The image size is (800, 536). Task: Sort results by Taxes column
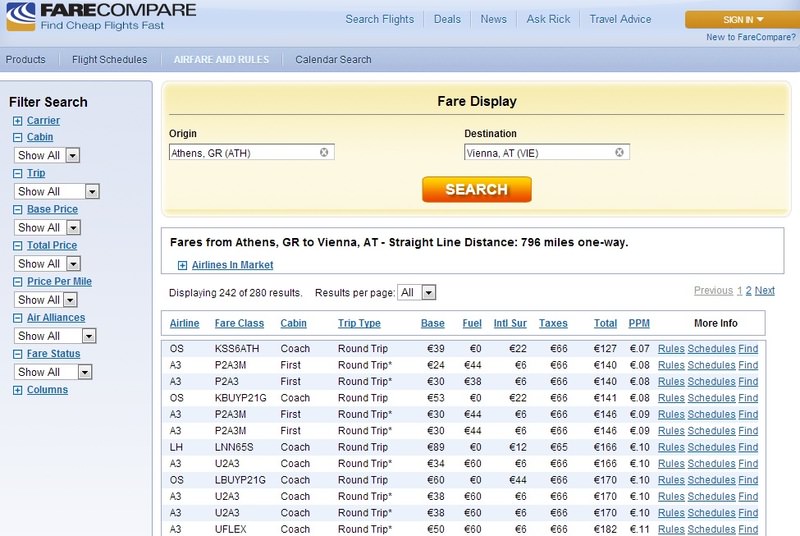553,323
